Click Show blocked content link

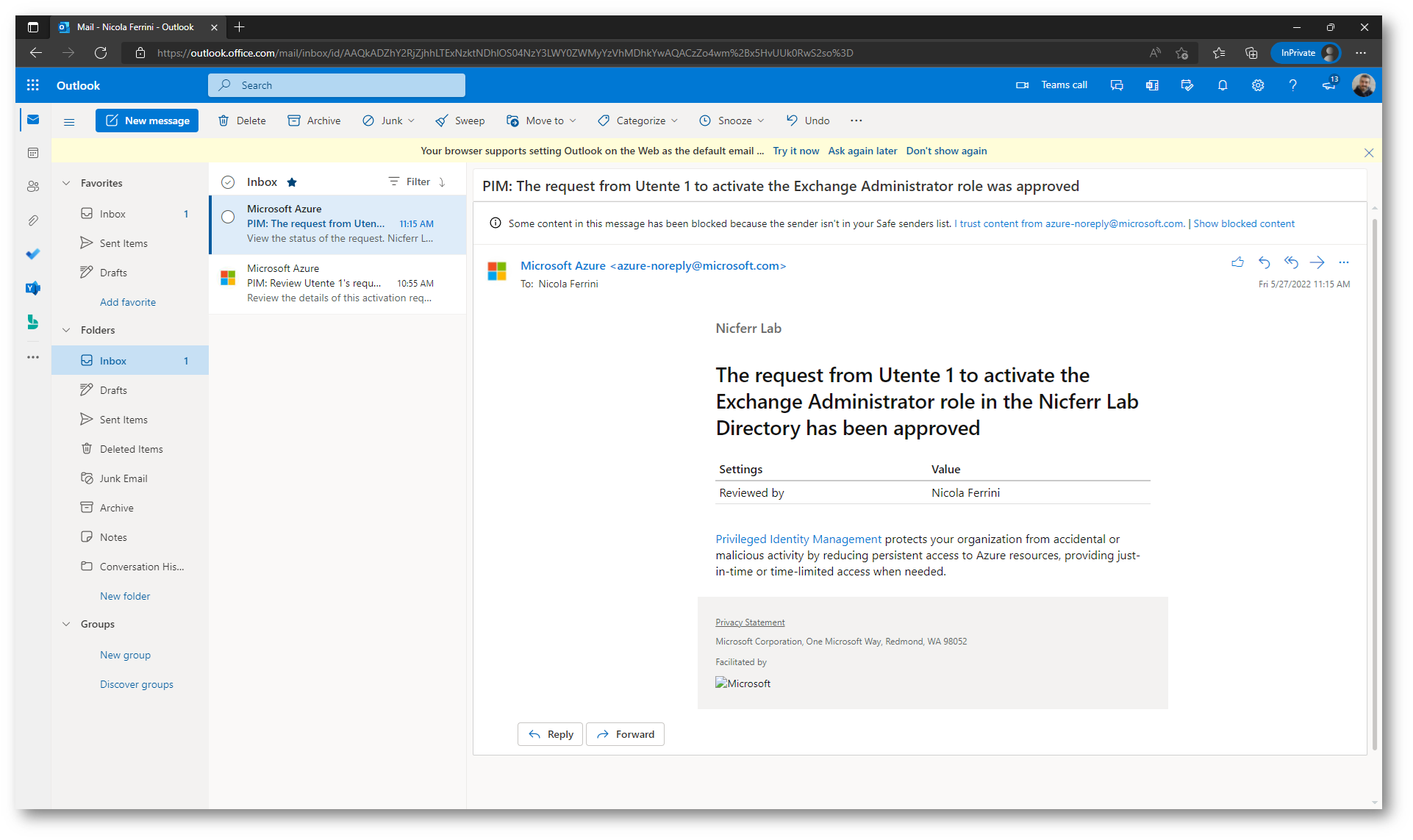[1244, 223]
